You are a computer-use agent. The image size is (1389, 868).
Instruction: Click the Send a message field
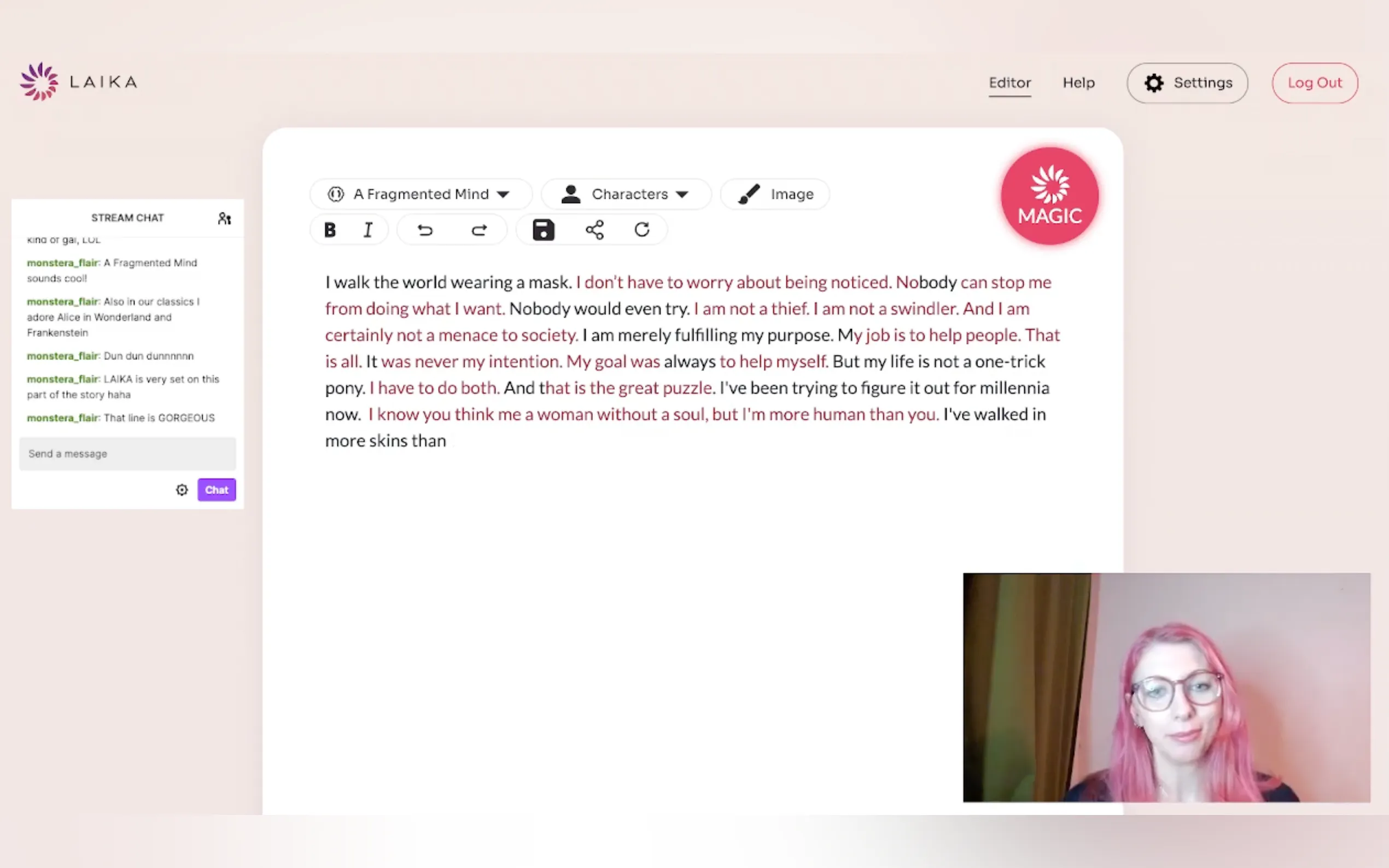127,454
